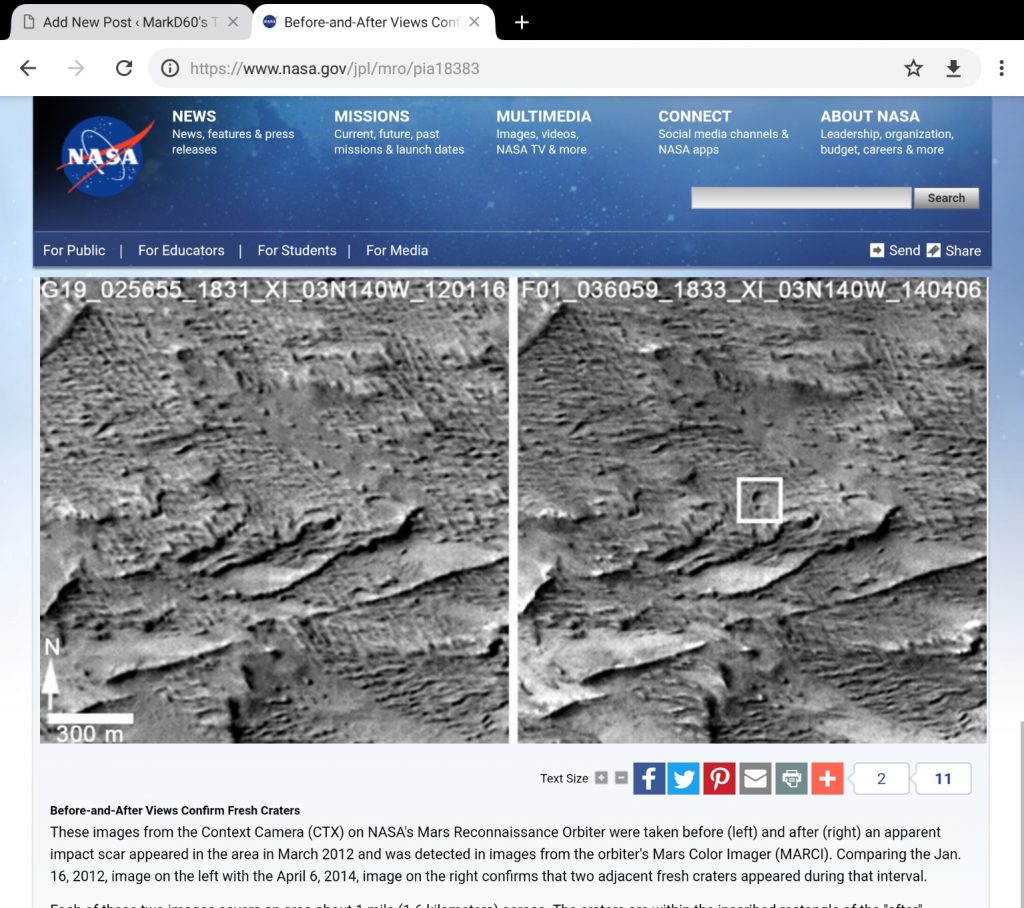
Task: Close the Before-and-After Views tab
Action: pyautogui.click(x=474, y=22)
